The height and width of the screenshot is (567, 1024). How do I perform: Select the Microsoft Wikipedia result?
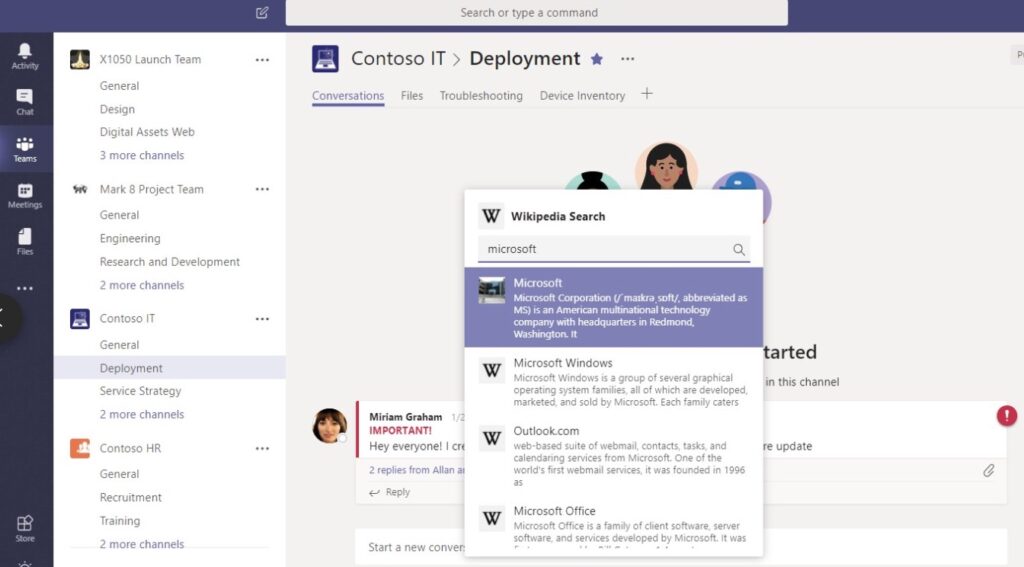[613, 307]
